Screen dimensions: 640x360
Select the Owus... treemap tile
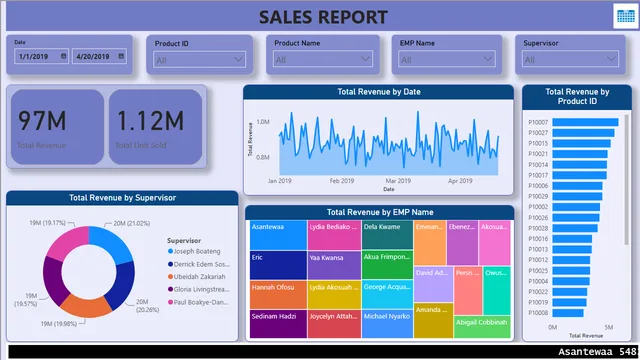coord(497,291)
